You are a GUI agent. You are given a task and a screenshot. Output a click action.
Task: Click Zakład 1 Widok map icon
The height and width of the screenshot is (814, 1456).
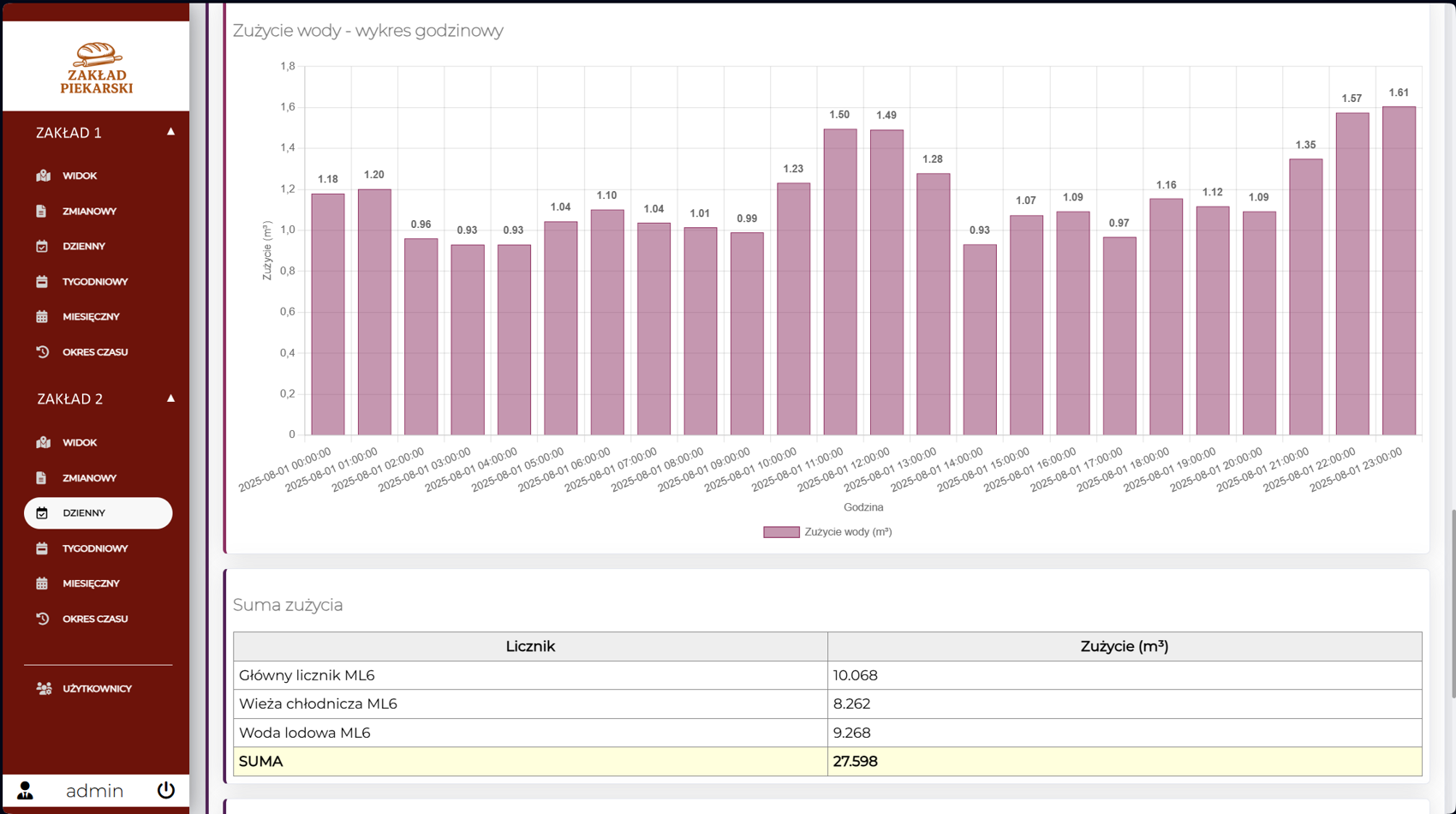pyautogui.click(x=43, y=176)
